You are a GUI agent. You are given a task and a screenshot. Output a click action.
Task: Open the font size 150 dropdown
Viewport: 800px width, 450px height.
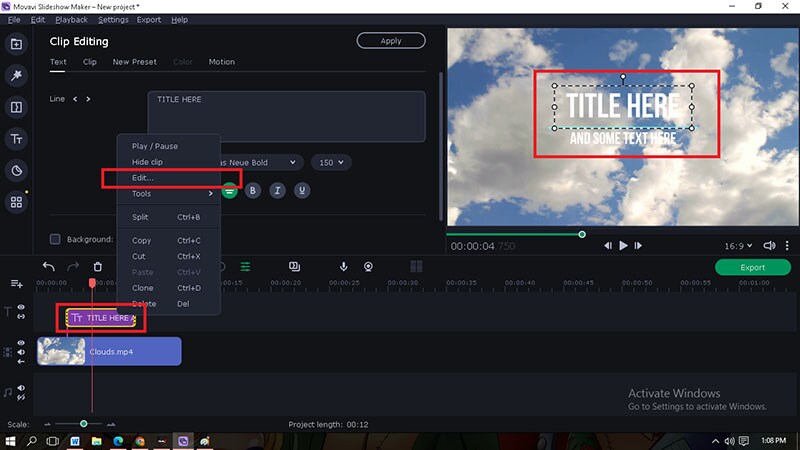pos(331,162)
